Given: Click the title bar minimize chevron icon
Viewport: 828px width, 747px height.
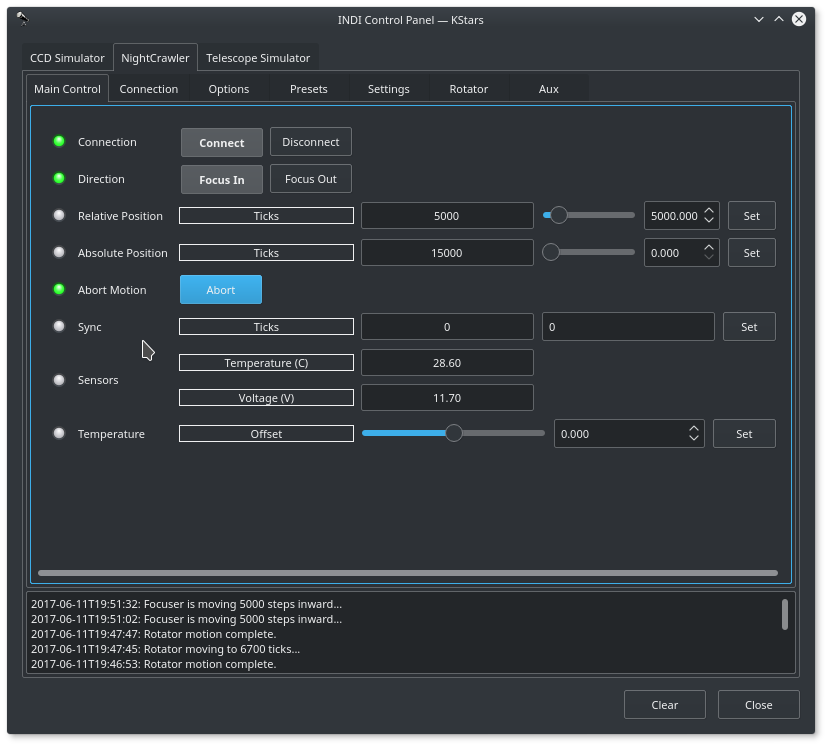Looking at the screenshot, I should coord(759,20).
